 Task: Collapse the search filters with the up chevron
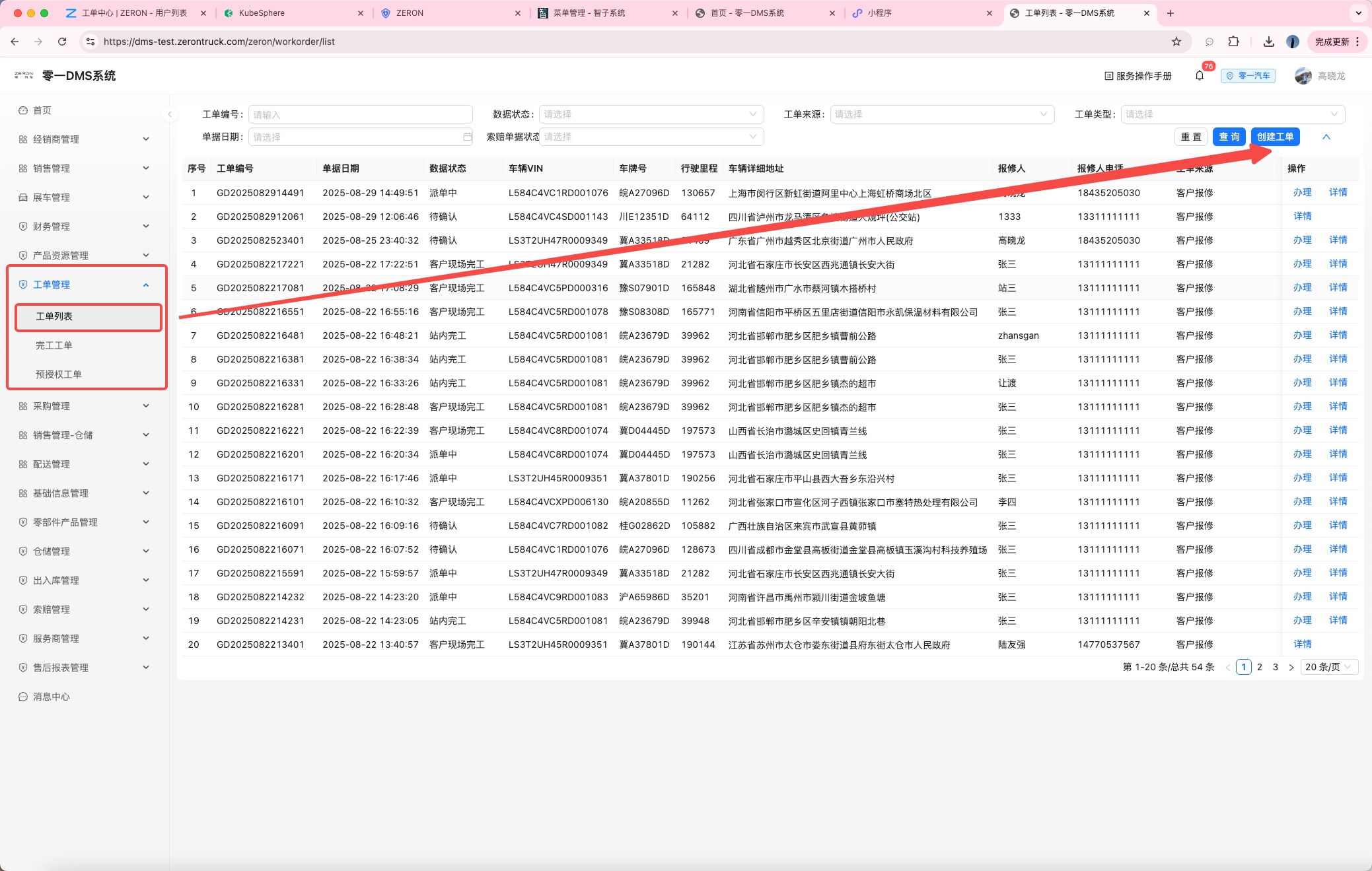tap(1326, 137)
